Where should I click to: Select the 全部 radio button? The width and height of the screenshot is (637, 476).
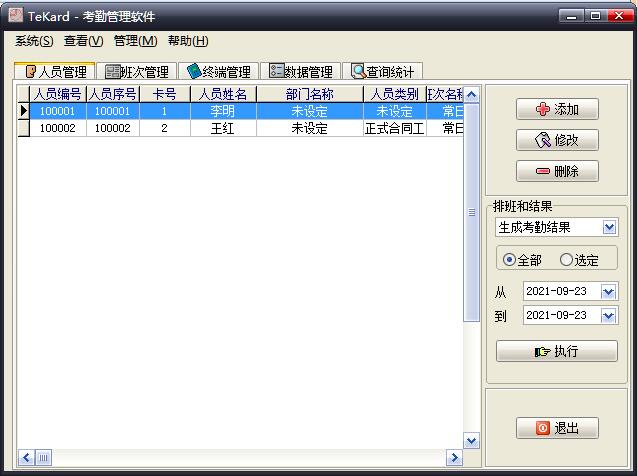click(x=509, y=260)
